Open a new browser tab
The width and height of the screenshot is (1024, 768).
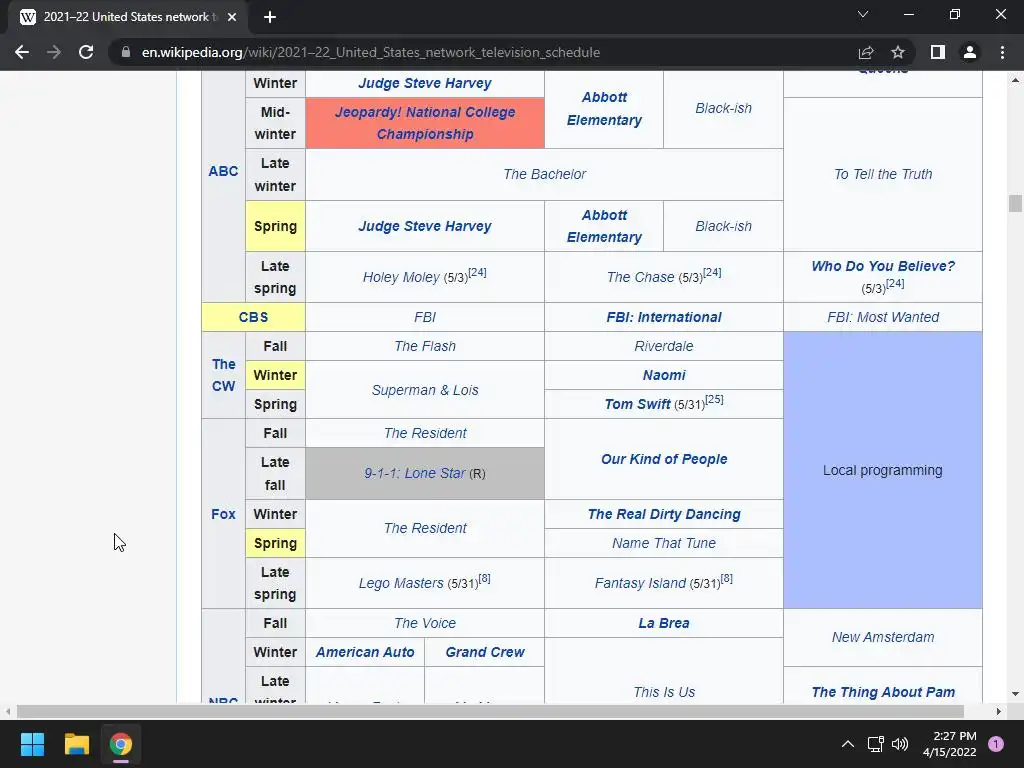point(270,17)
